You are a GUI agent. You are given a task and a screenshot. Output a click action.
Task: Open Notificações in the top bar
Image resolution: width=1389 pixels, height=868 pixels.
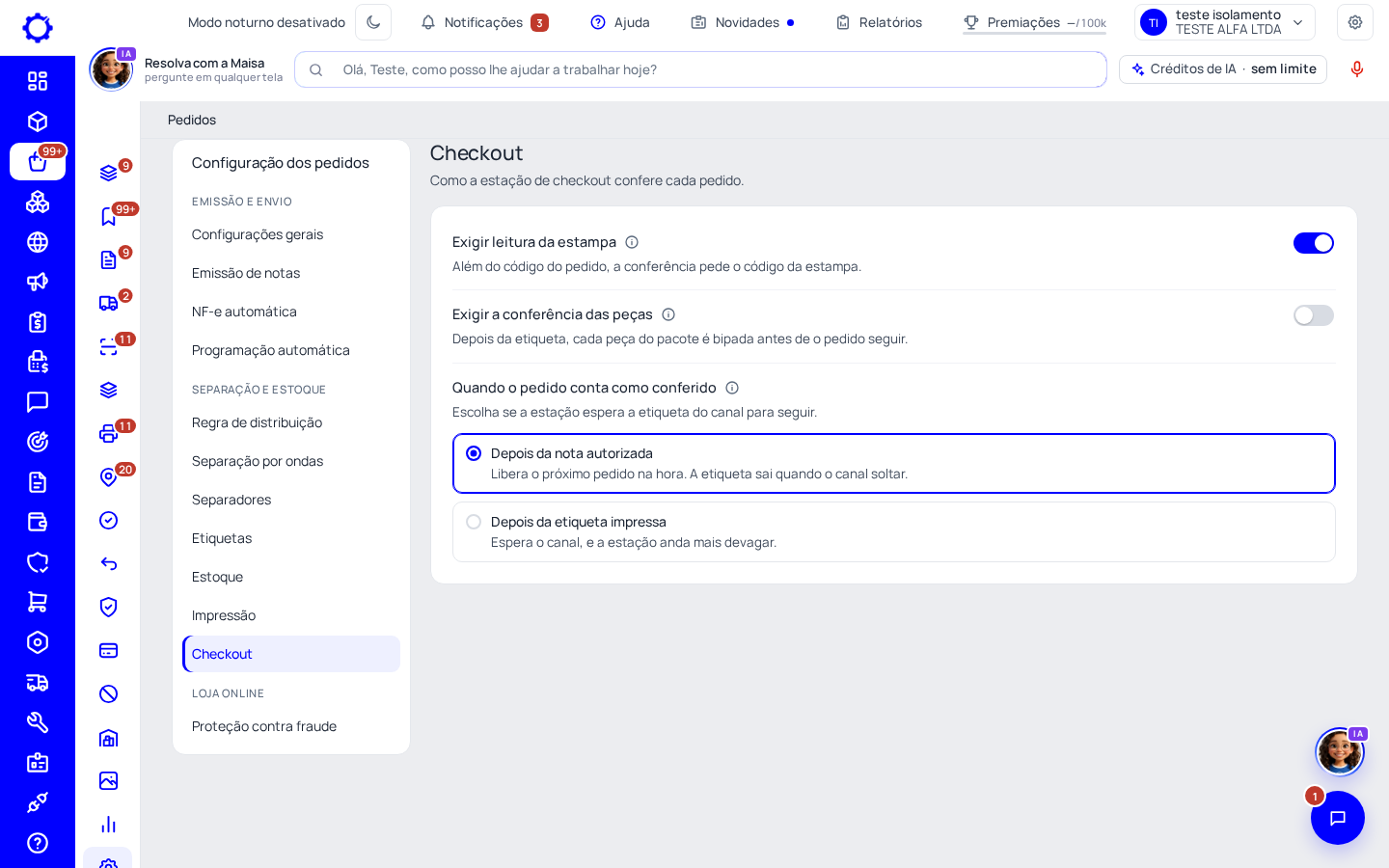click(x=484, y=22)
